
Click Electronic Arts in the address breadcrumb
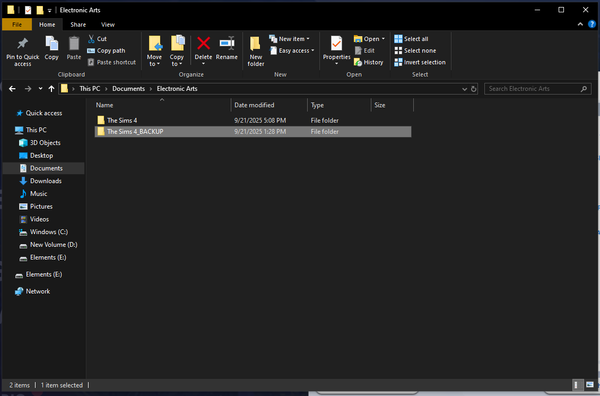click(x=177, y=89)
